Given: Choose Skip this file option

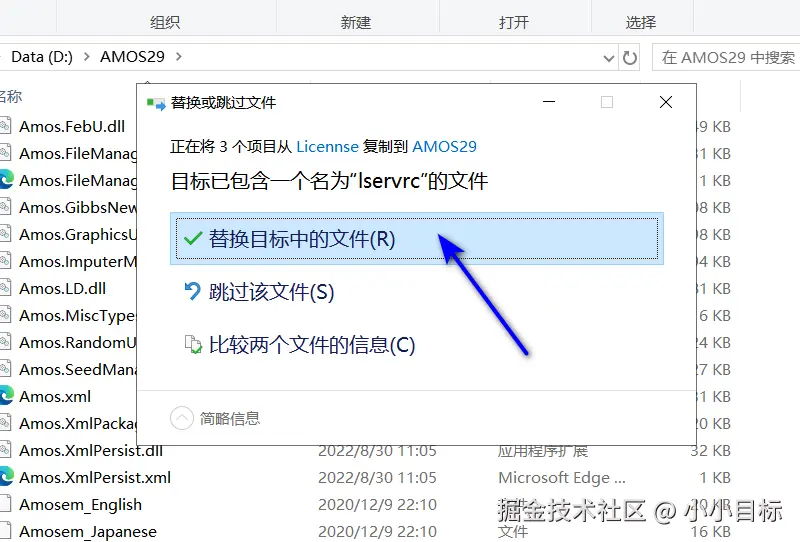Looking at the screenshot, I should point(271,292).
